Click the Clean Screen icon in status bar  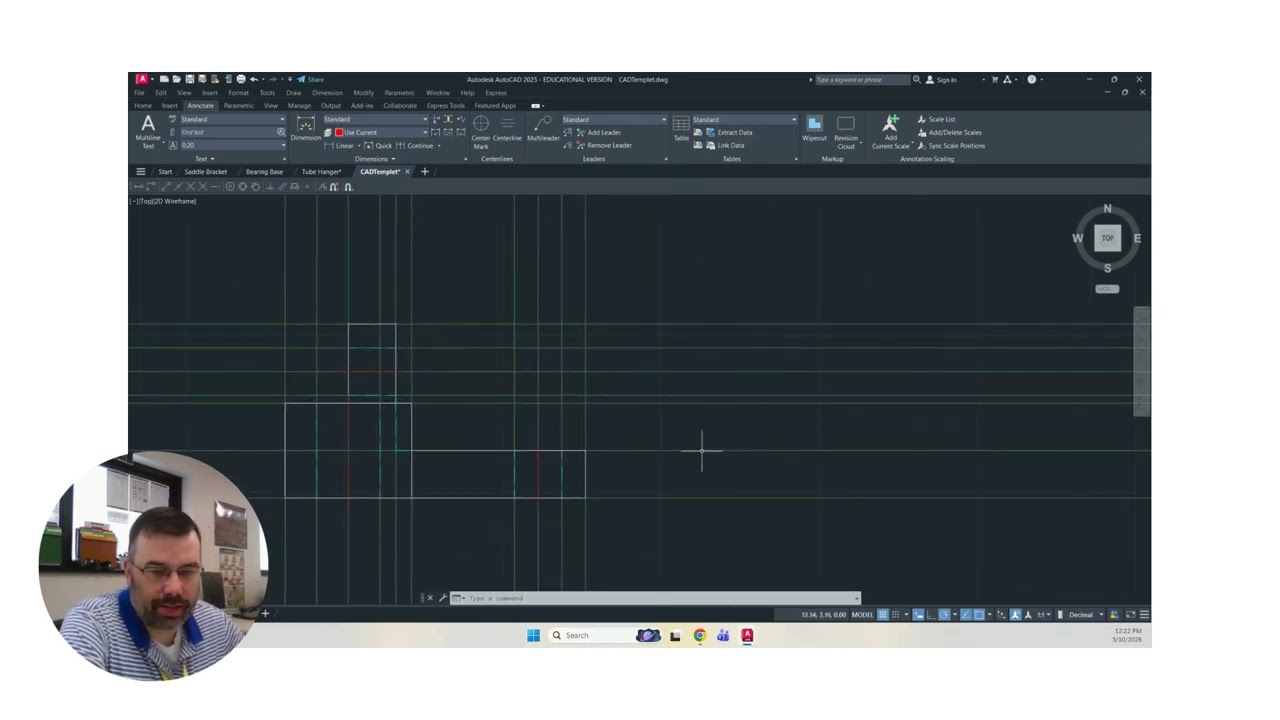click(1131, 614)
